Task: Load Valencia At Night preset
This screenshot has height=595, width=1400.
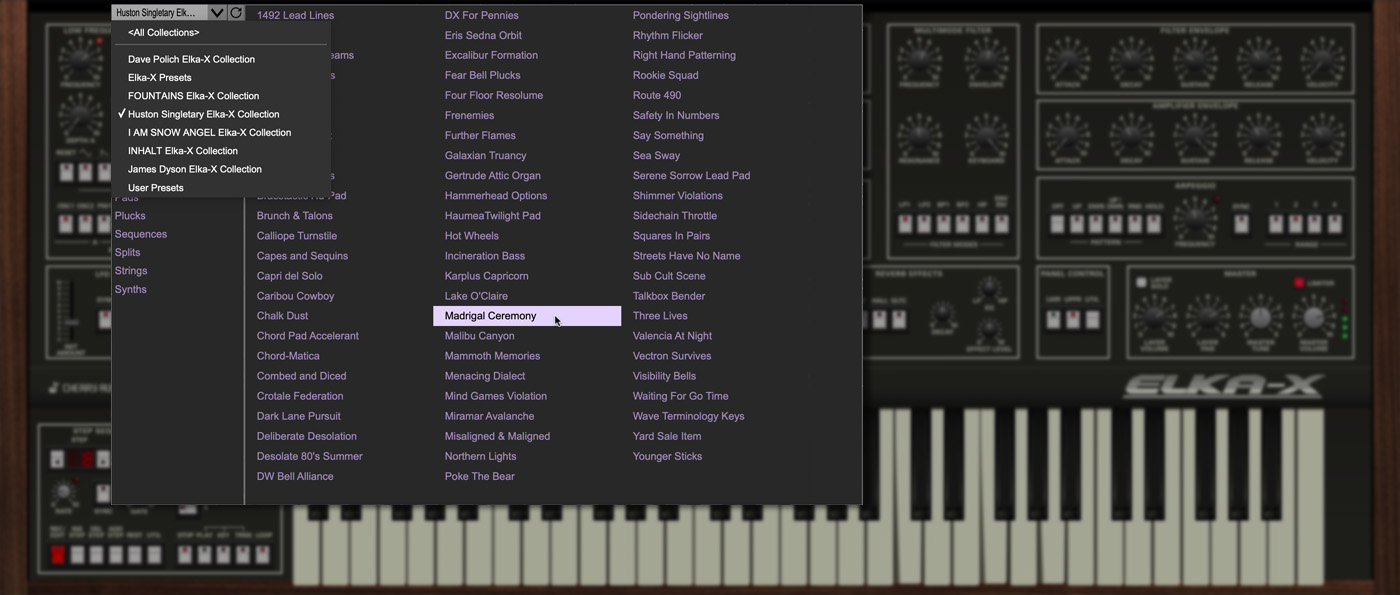Action: coord(672,336)
